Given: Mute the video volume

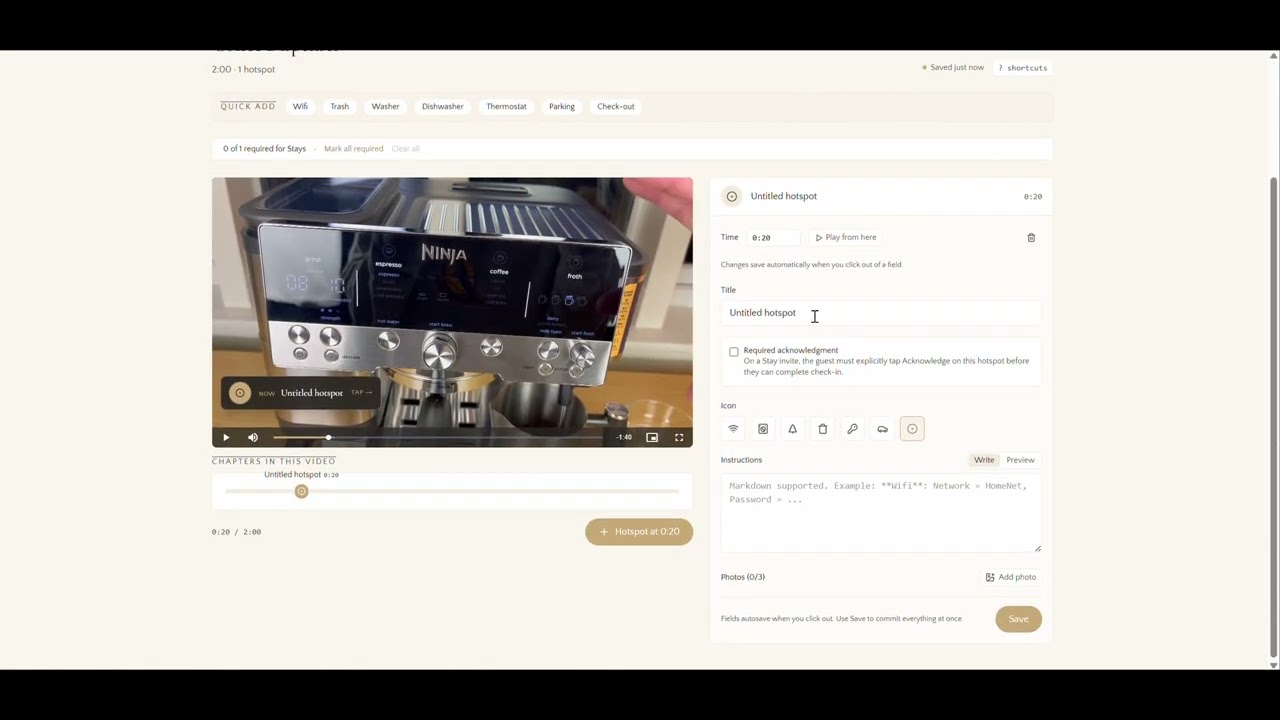Looking at the screenshot, I should pos(253,437).
